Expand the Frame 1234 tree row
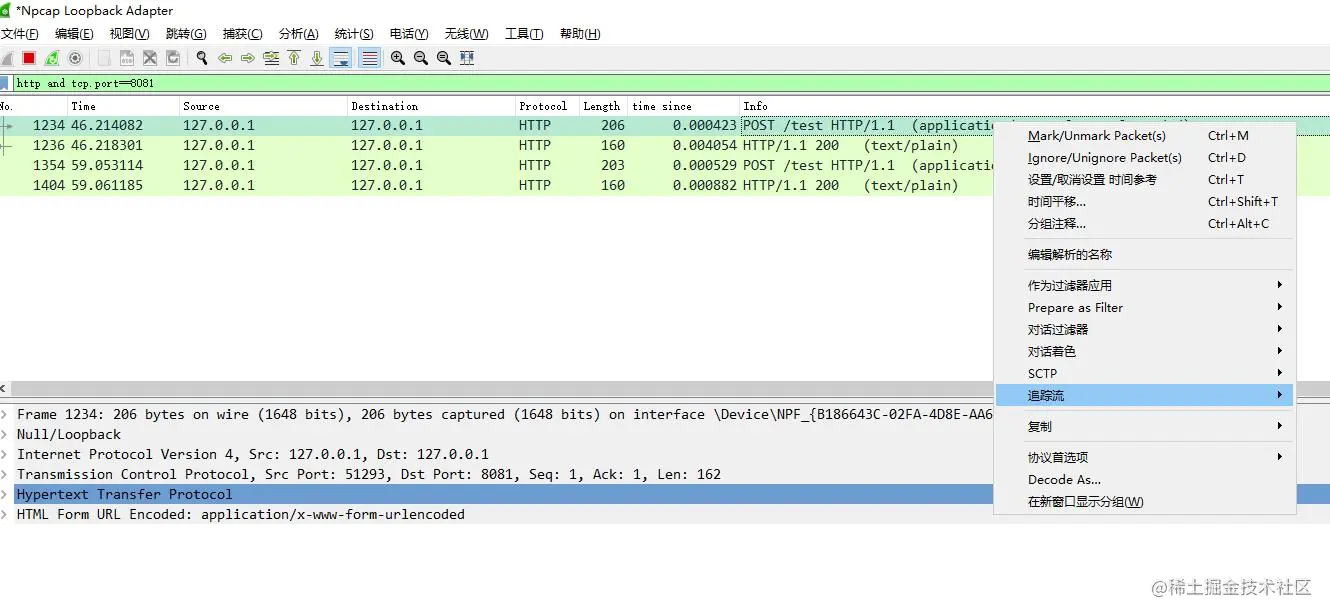Viewport: 1330px width, 616px height. pos(6,414)
